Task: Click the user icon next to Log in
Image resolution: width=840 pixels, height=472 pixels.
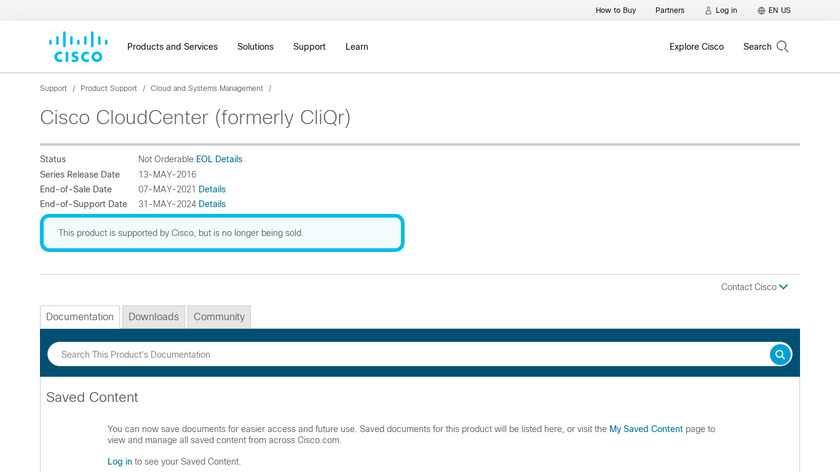Action: tap(708, 10)
